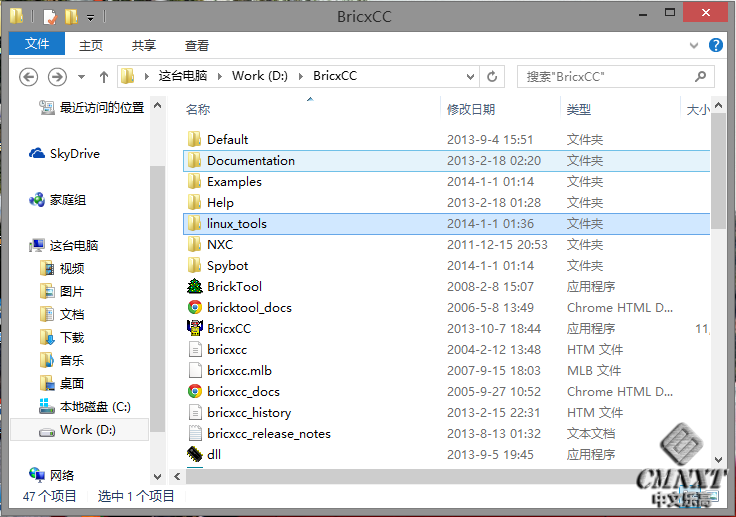Click the Properties quick access toolbar icon
This screenshot has width=736, height=517.
[x=50, y=17]
